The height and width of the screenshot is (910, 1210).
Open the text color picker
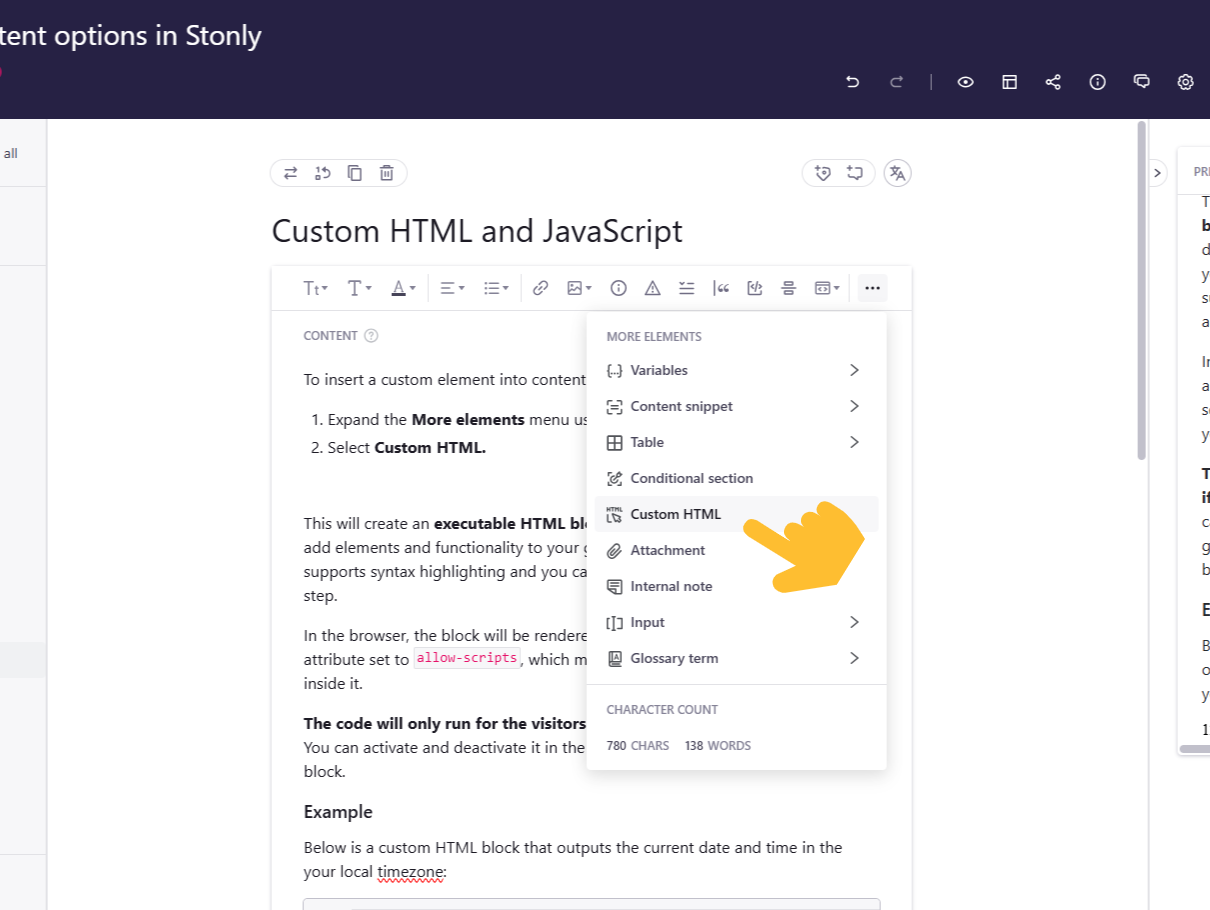[x=402, y=288]
